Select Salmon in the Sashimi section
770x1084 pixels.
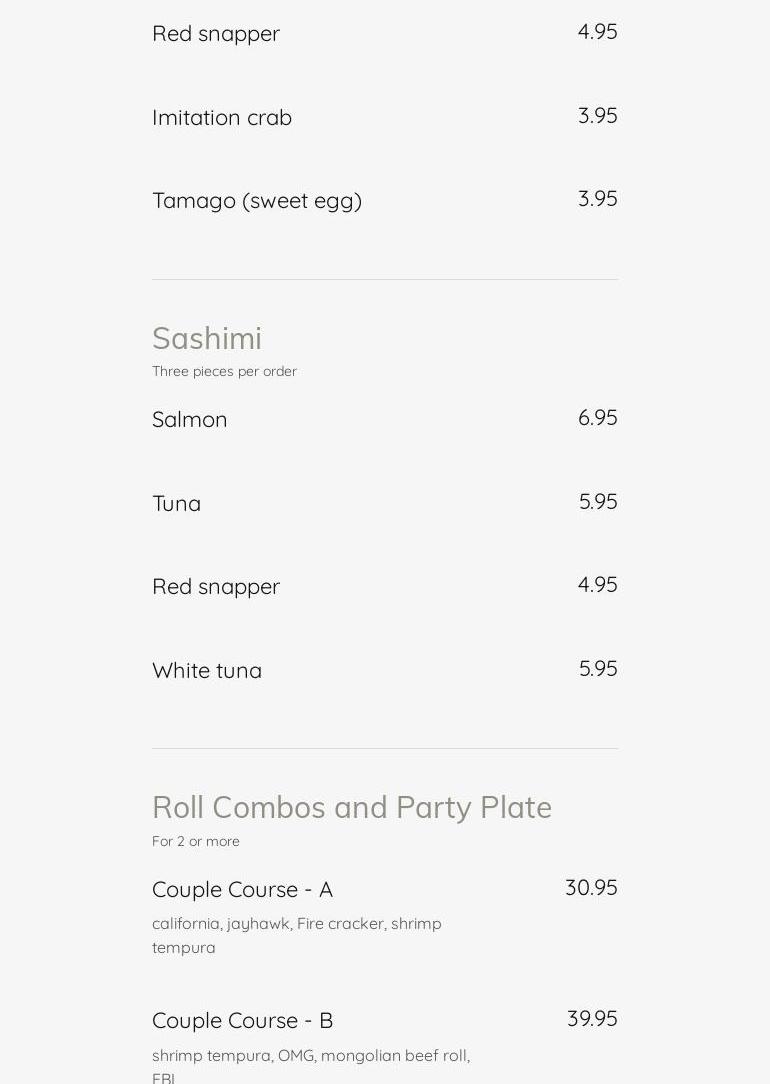click(x=190, y=420)
